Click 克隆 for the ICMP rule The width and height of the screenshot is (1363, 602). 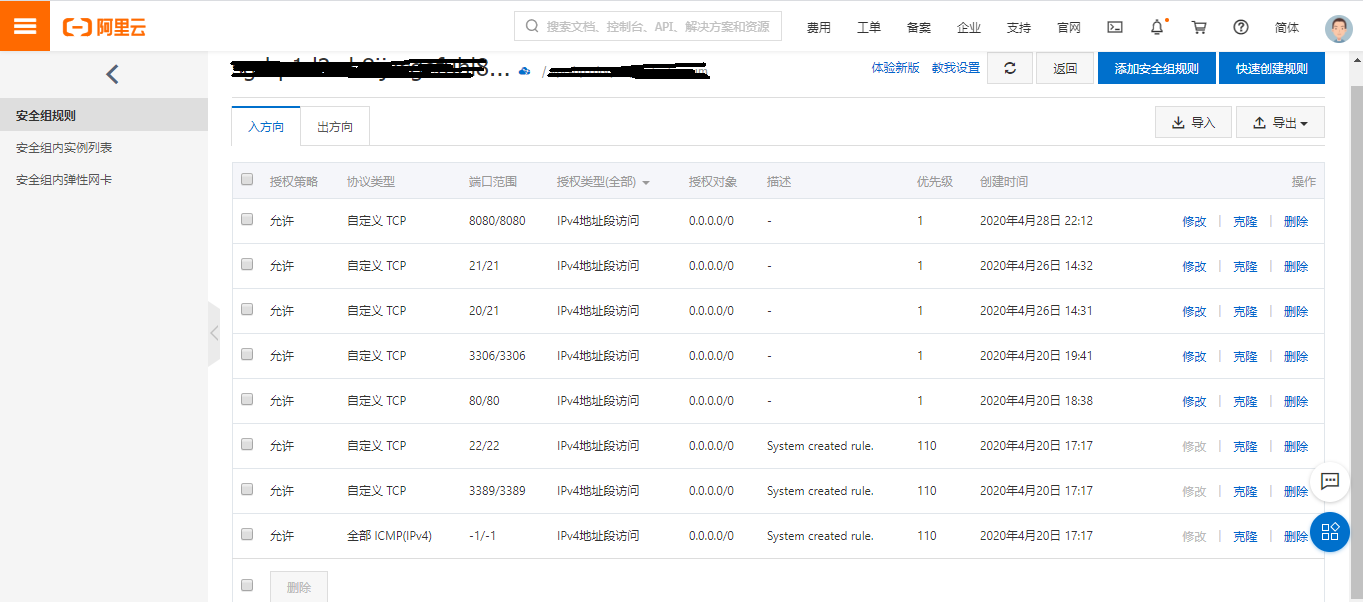pyautogui.click(x=1245, y=537)
